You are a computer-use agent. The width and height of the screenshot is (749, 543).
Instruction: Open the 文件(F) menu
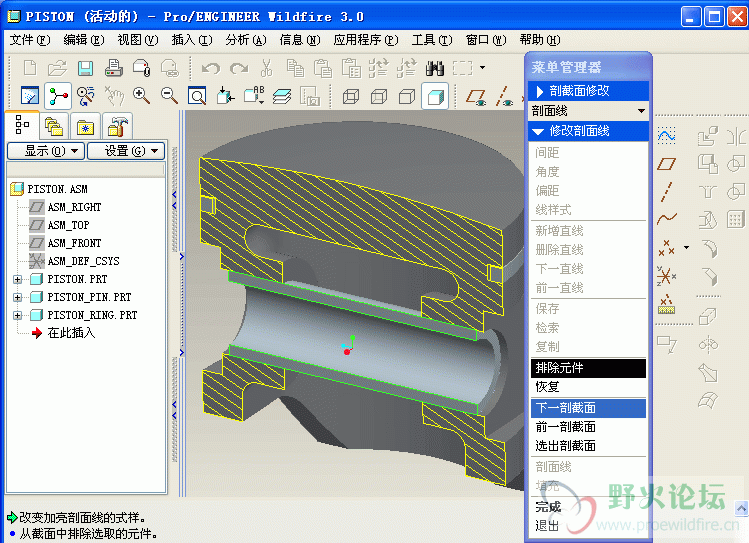30,40
